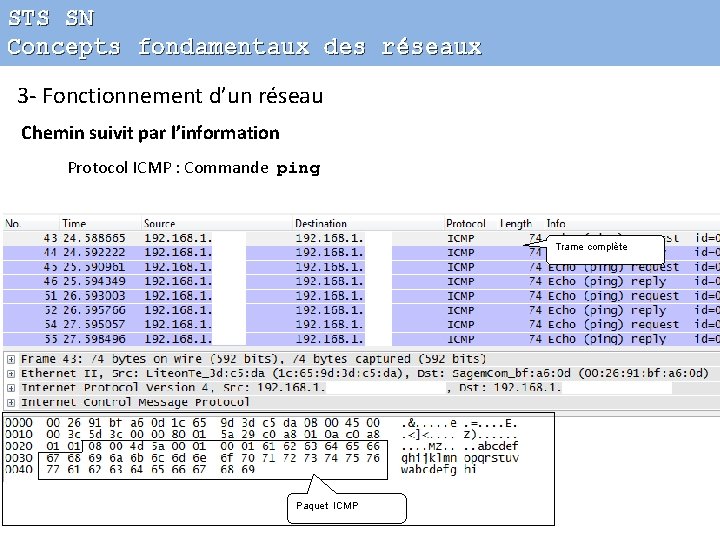Select packet 54 at time 27.595057

(x=361, y=325)
